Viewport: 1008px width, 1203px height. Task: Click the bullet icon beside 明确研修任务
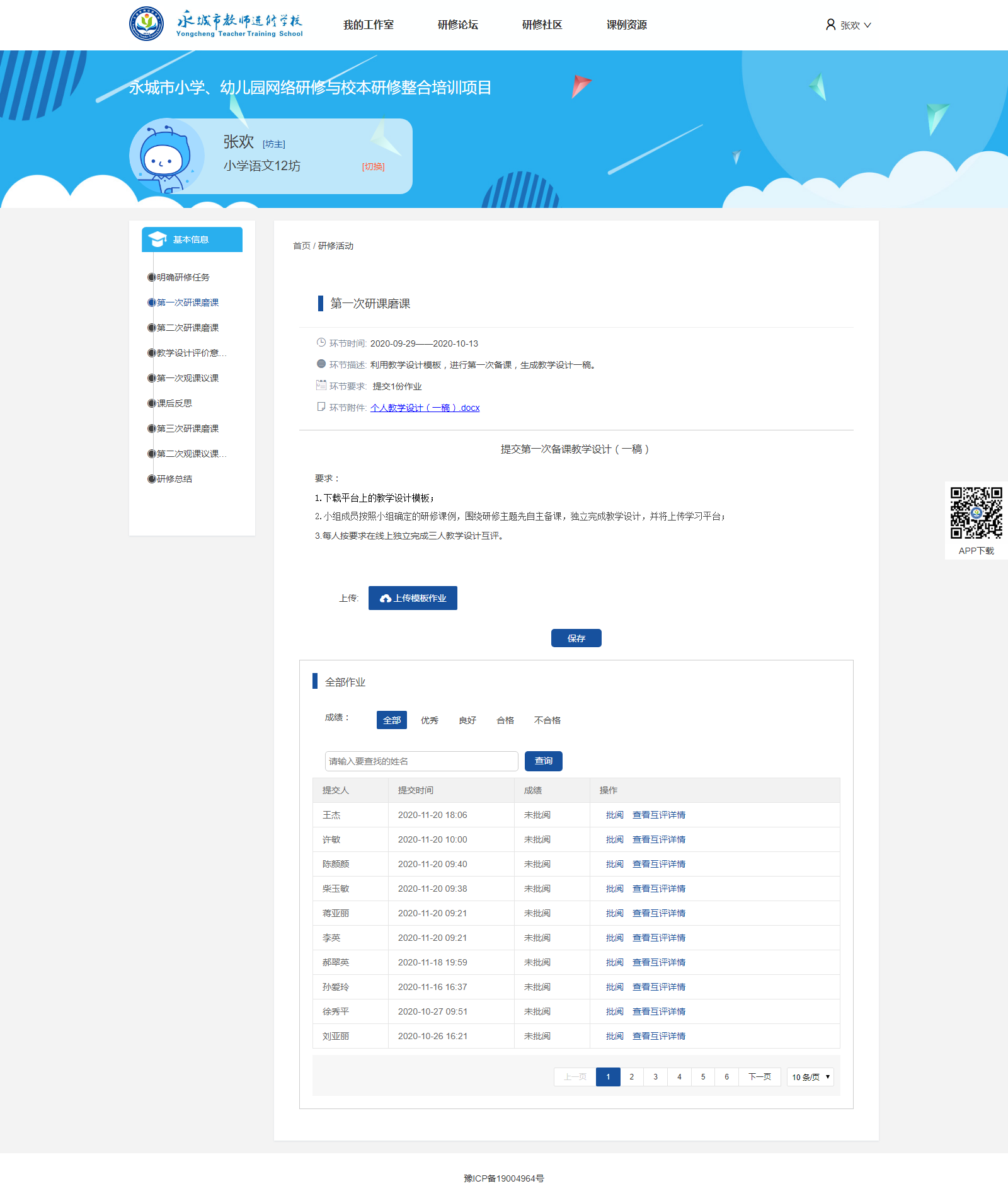[x=151, y=277]
